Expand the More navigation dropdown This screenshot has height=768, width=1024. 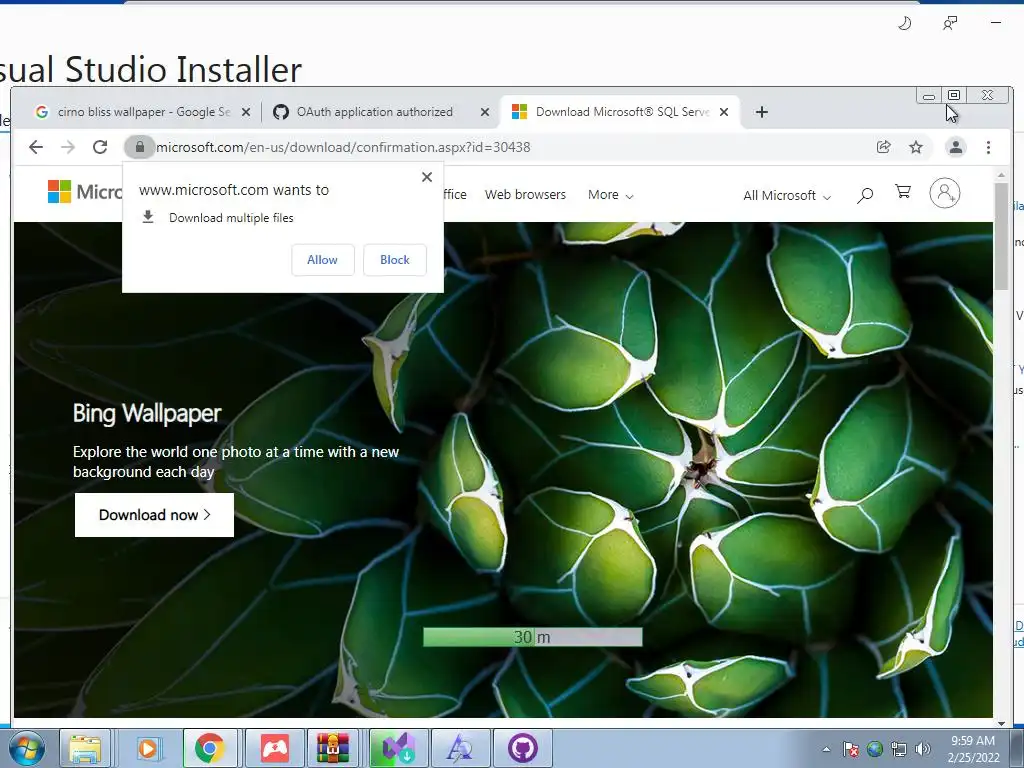click(x=610, y=195)
